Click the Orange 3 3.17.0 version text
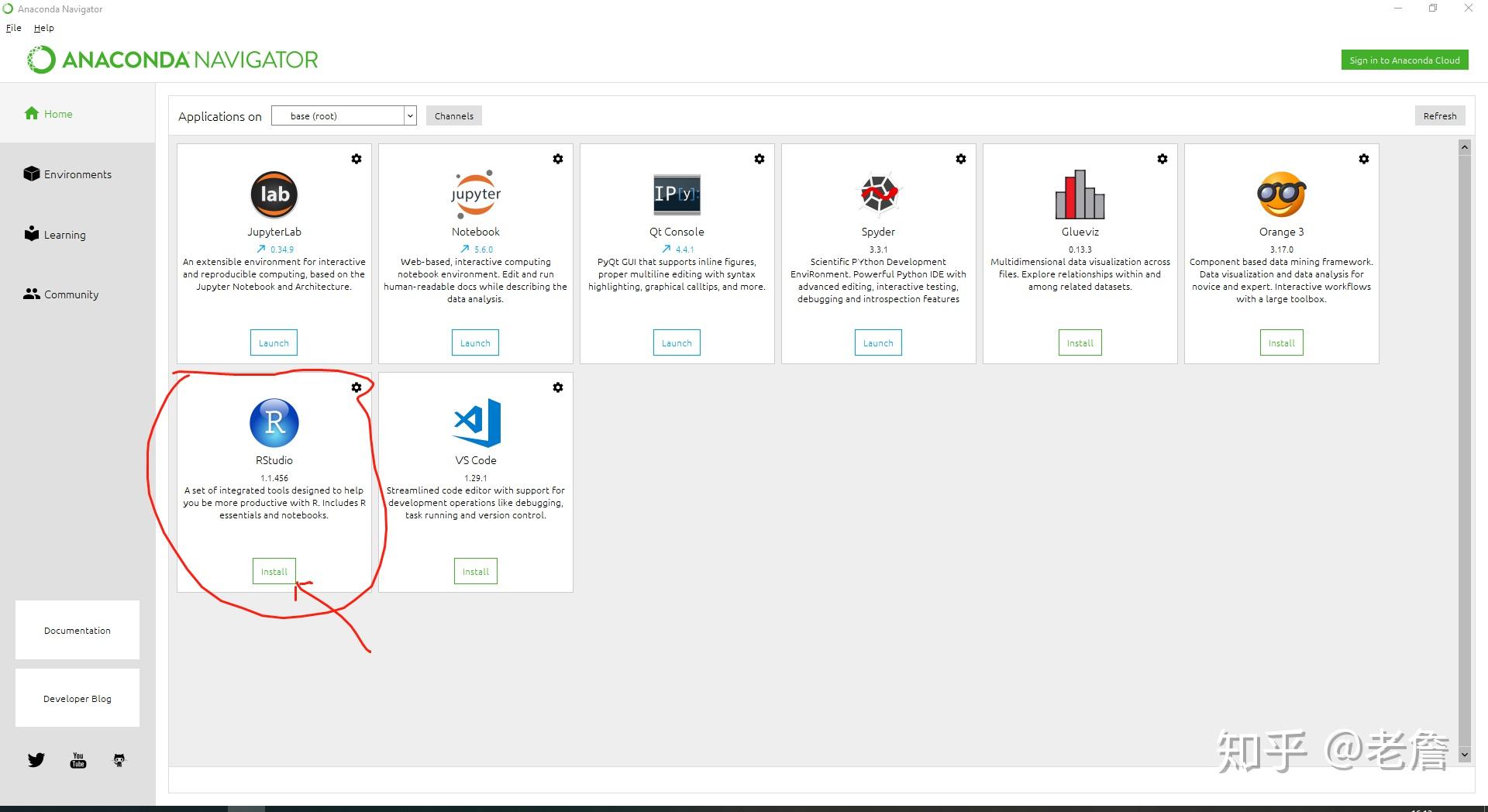The width and height of the screenshot is (1488, 812). pos(1282,249)
